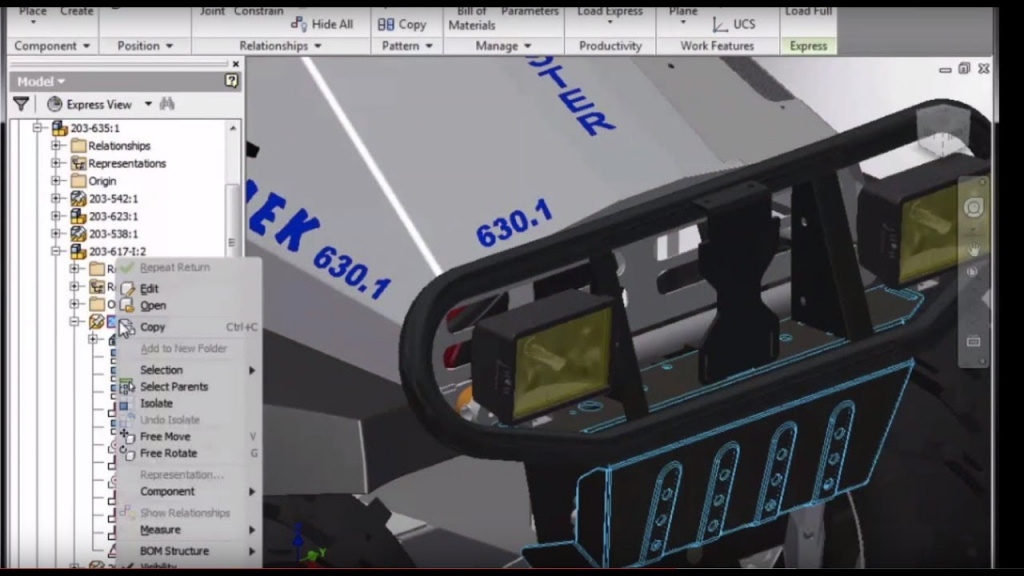Click Edit in the context menu
The image size is (1024, 576).
pos(149,289)
